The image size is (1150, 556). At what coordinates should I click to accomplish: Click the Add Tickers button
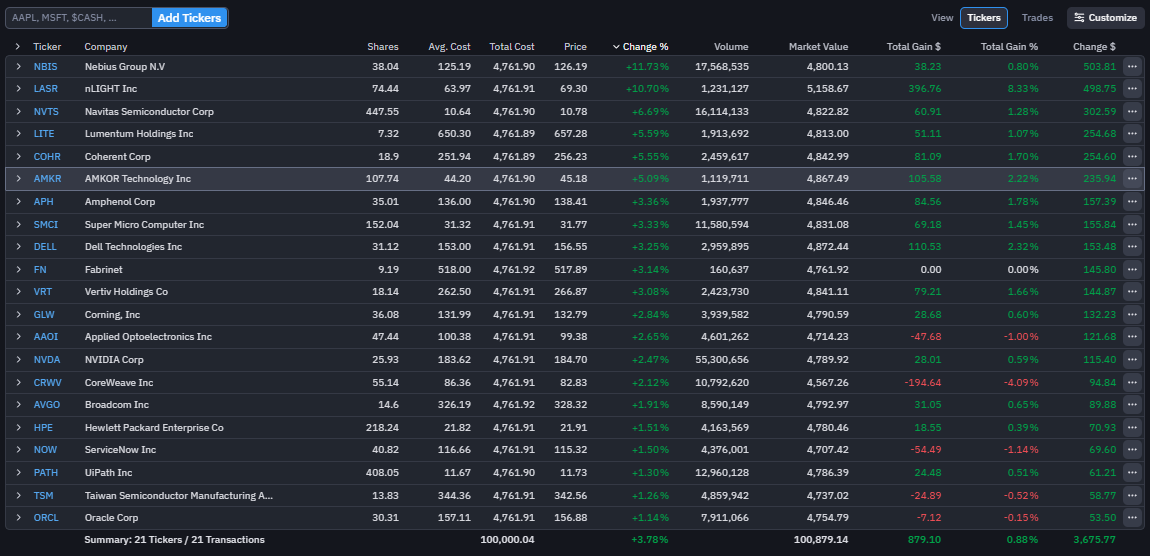(189, 18)
